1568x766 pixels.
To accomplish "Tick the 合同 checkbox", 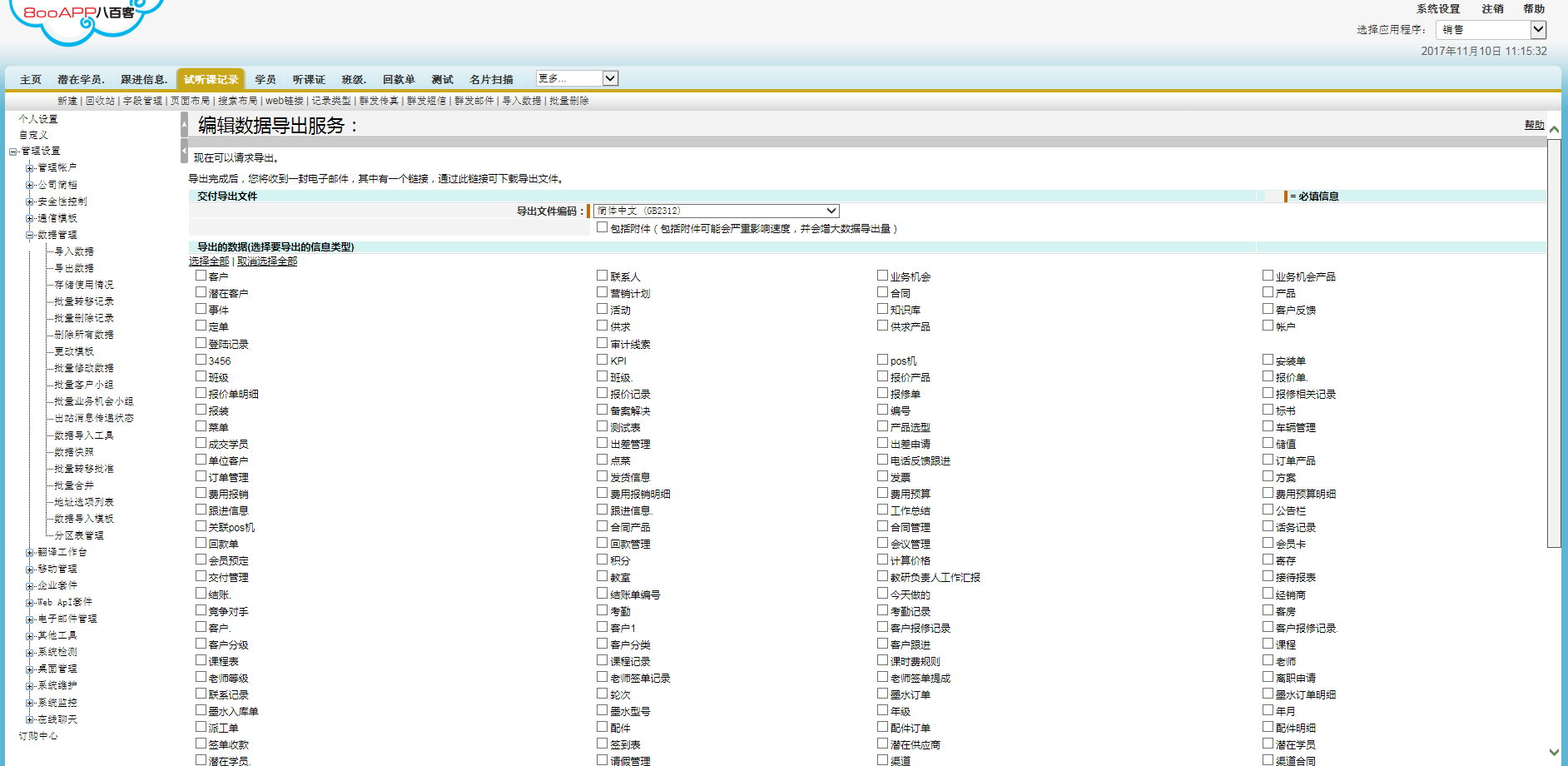I will [x=882, y=292].
